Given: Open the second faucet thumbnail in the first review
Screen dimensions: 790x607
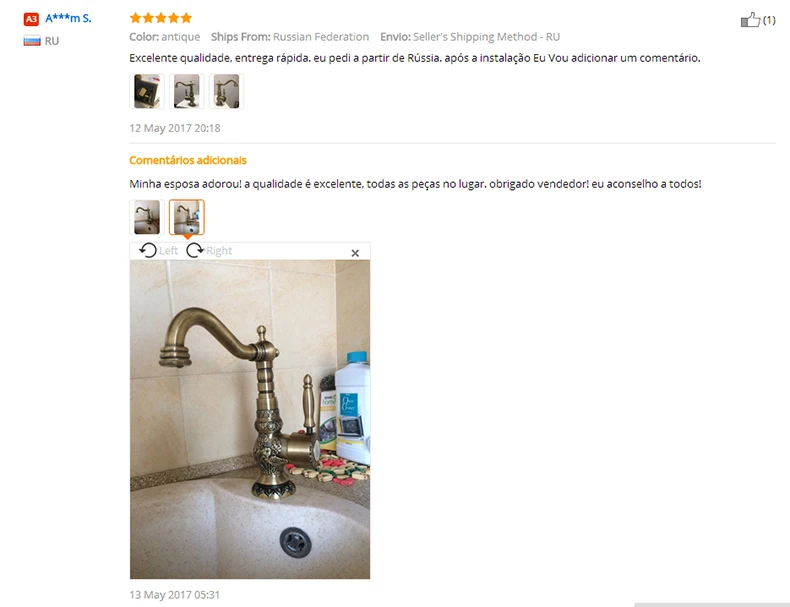Looking at the screenshot, I should click(186, 91).
